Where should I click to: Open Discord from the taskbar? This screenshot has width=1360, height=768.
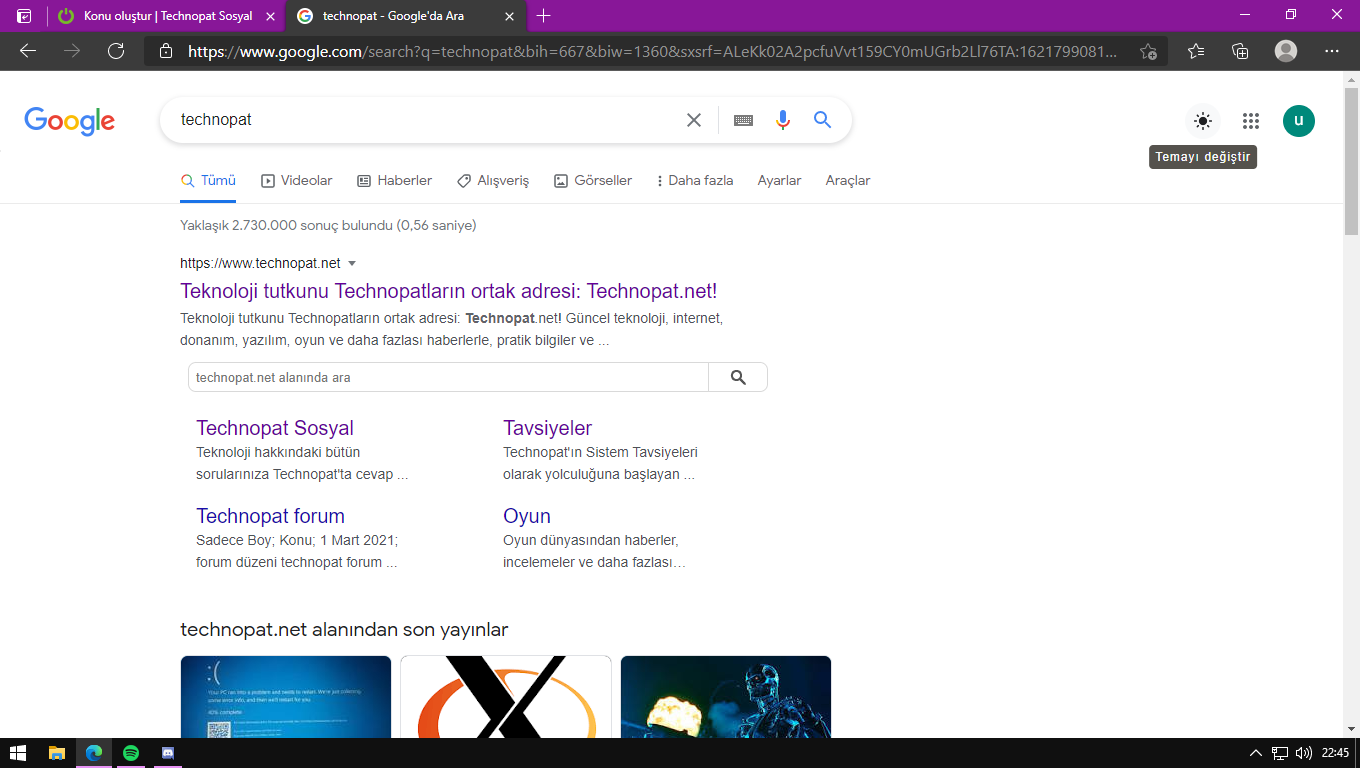pyautogui.click(x=168, y=753)
